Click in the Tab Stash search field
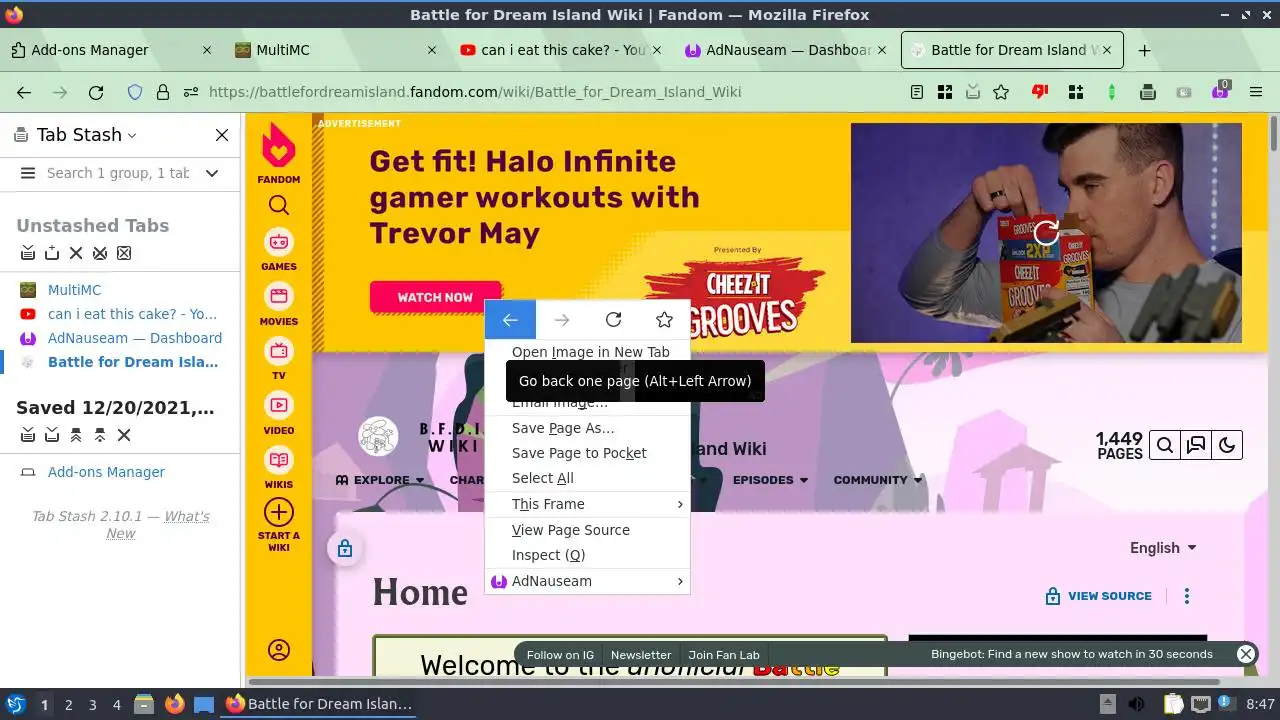 pos(118,173)
